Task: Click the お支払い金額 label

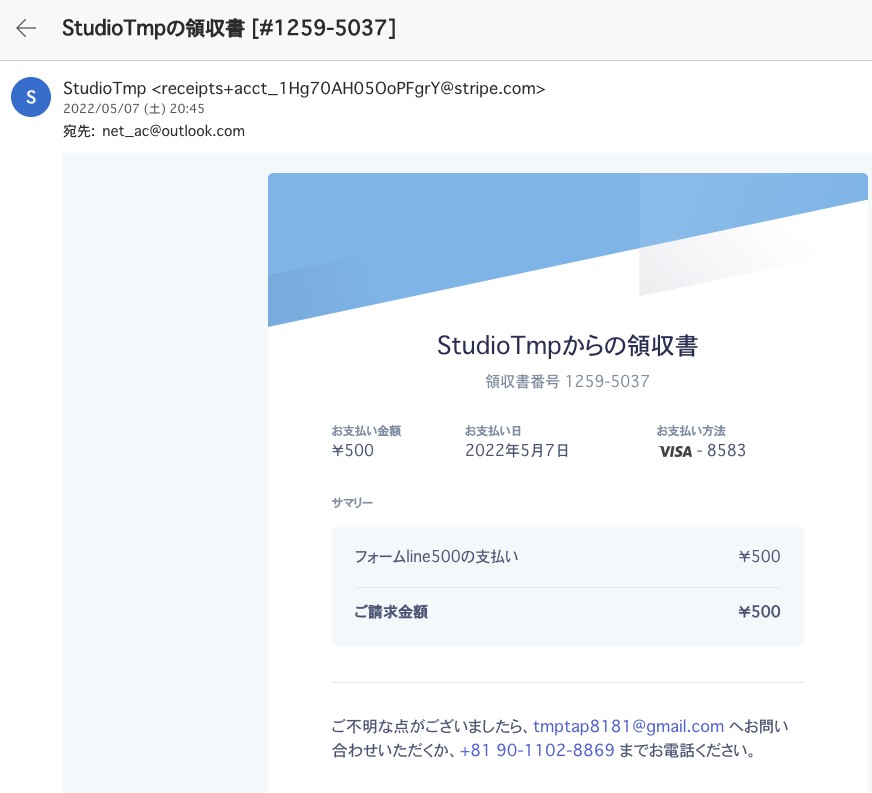Action: pos(366,430)
